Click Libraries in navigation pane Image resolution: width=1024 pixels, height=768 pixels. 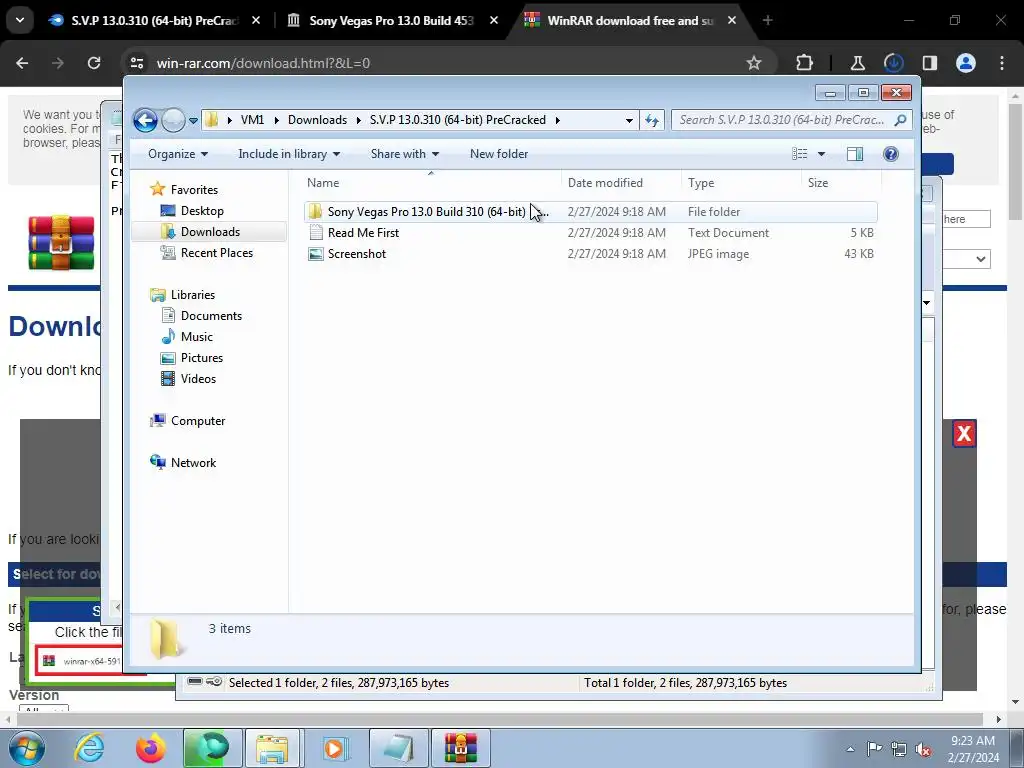(193, 295)
